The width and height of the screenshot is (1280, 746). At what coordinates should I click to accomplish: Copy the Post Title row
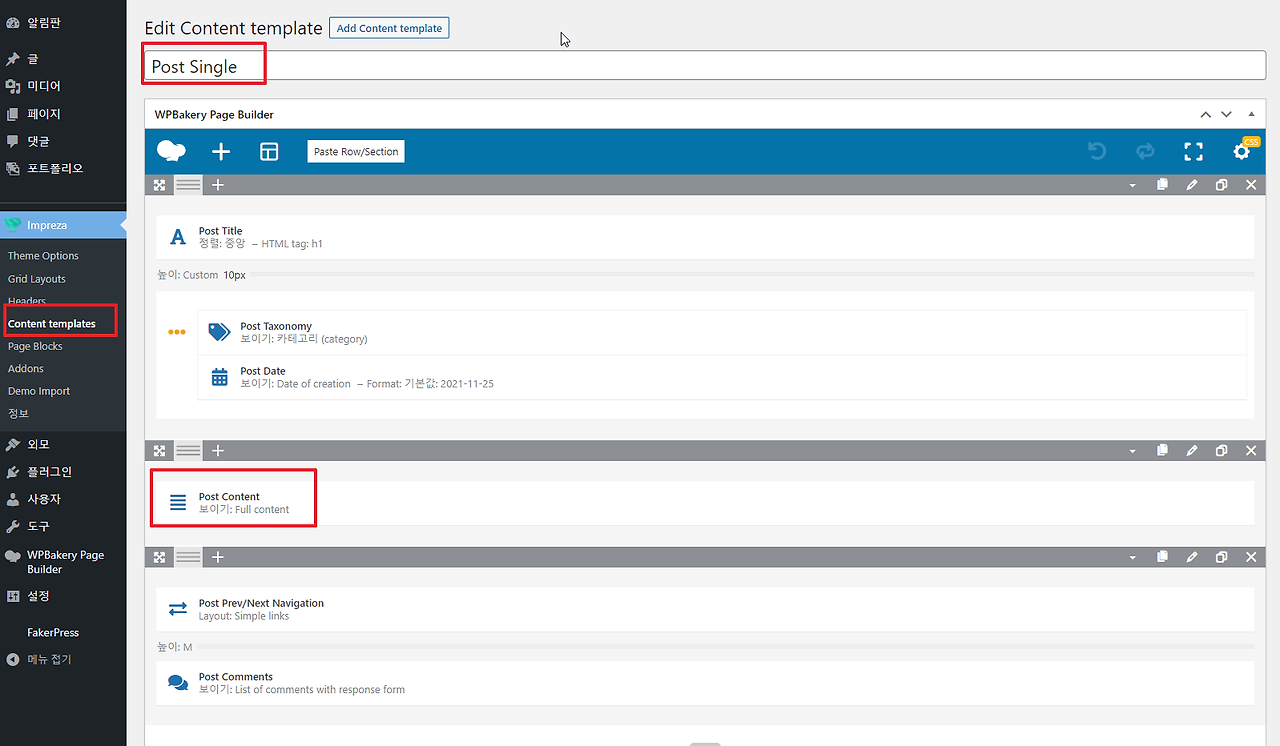click(x=1162, y=185)
